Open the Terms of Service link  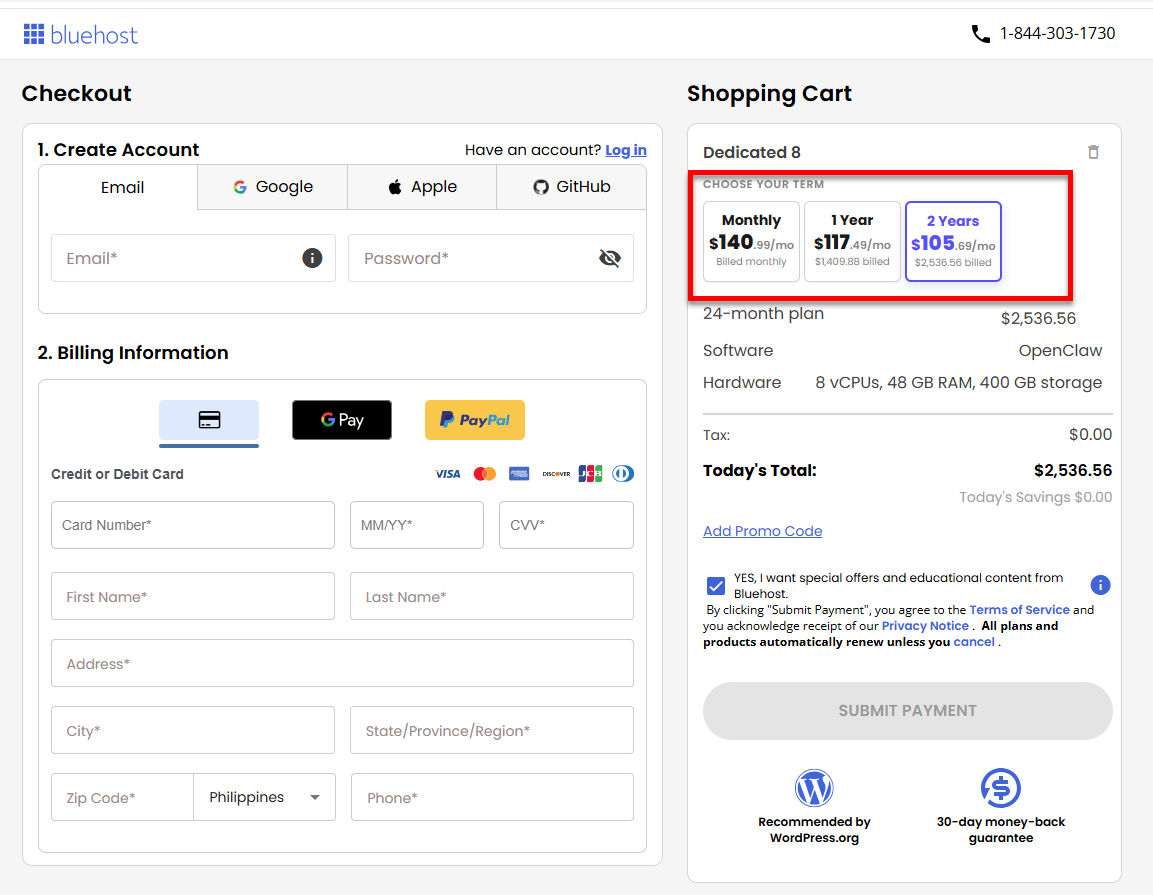pos(1019,610)
